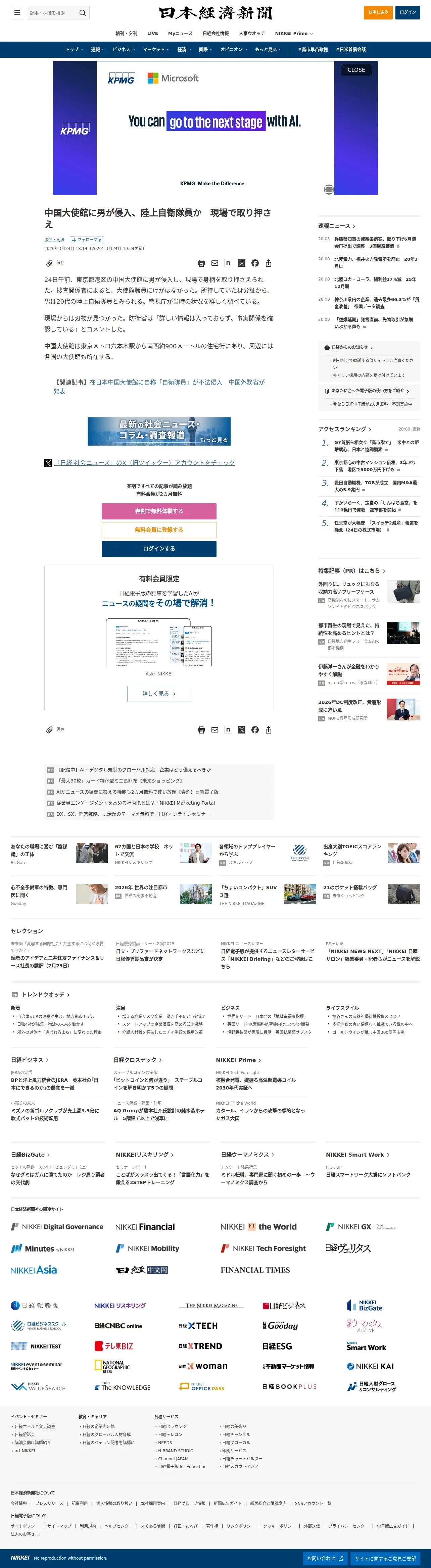Expand the 国際 navigation dropdown
Image resolution: width=431 pixels, height=1568 pixels.
tap(206, 50)
